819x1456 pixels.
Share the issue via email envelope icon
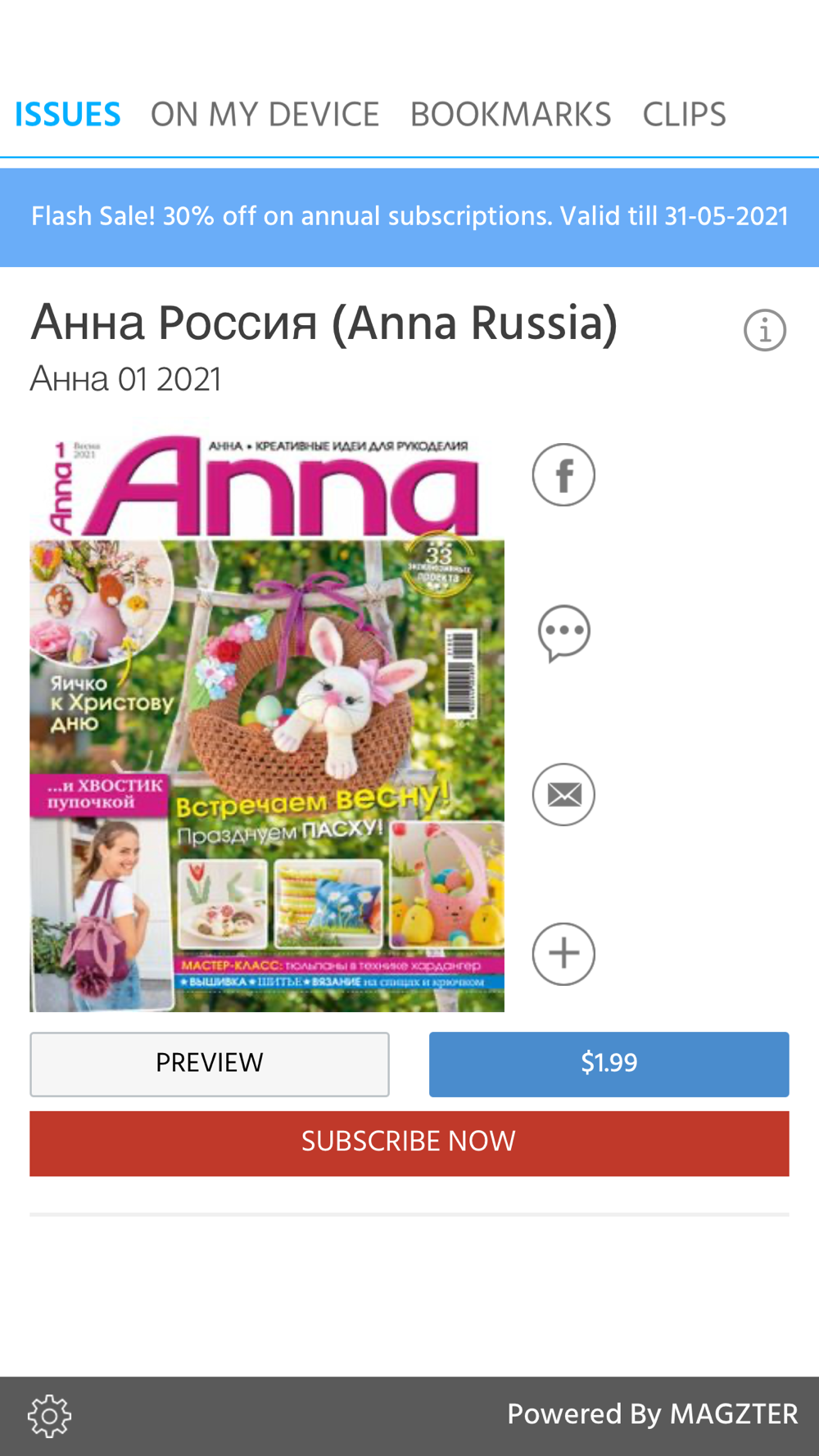click(x=563, y=794)
